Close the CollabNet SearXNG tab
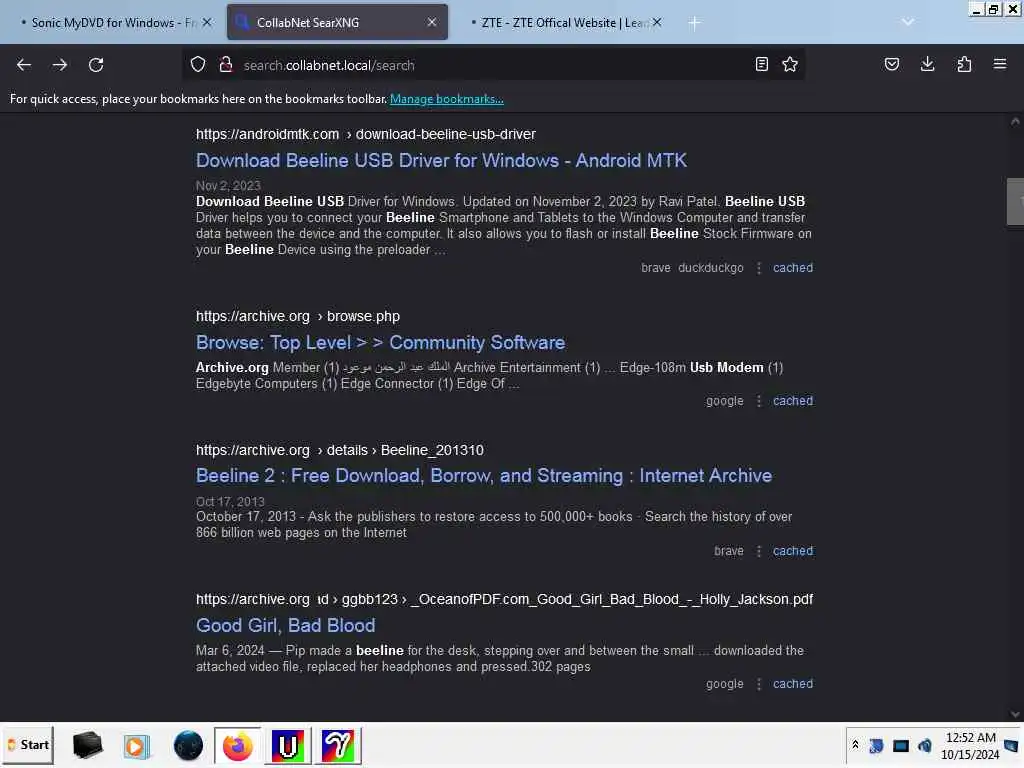This screenshot has height=768, width=1024. 432,22
